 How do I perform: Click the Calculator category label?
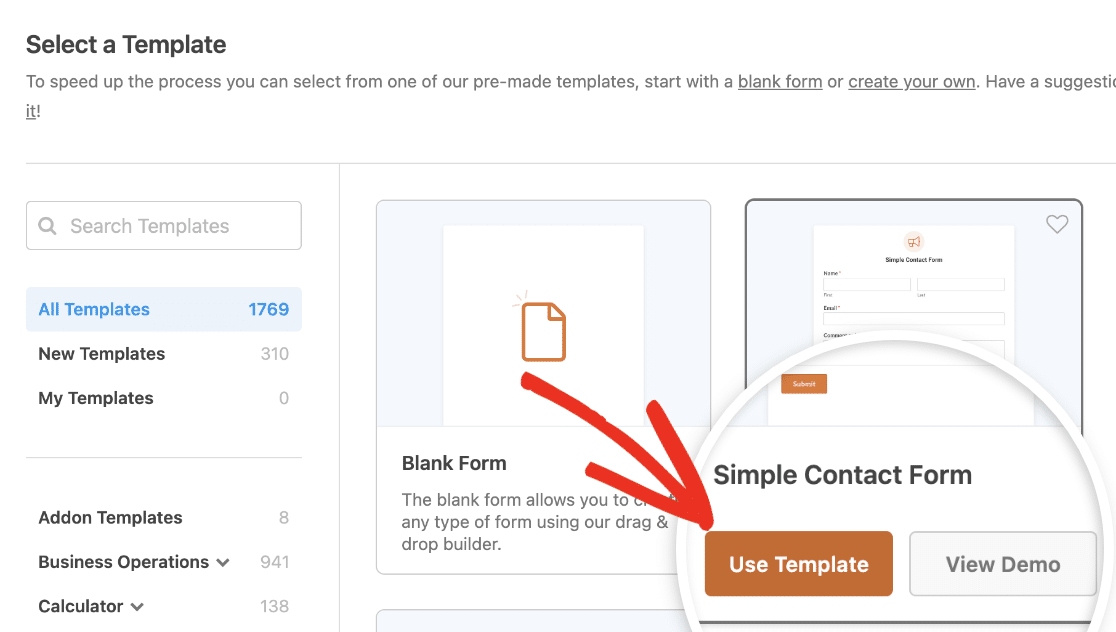[80, 606]
